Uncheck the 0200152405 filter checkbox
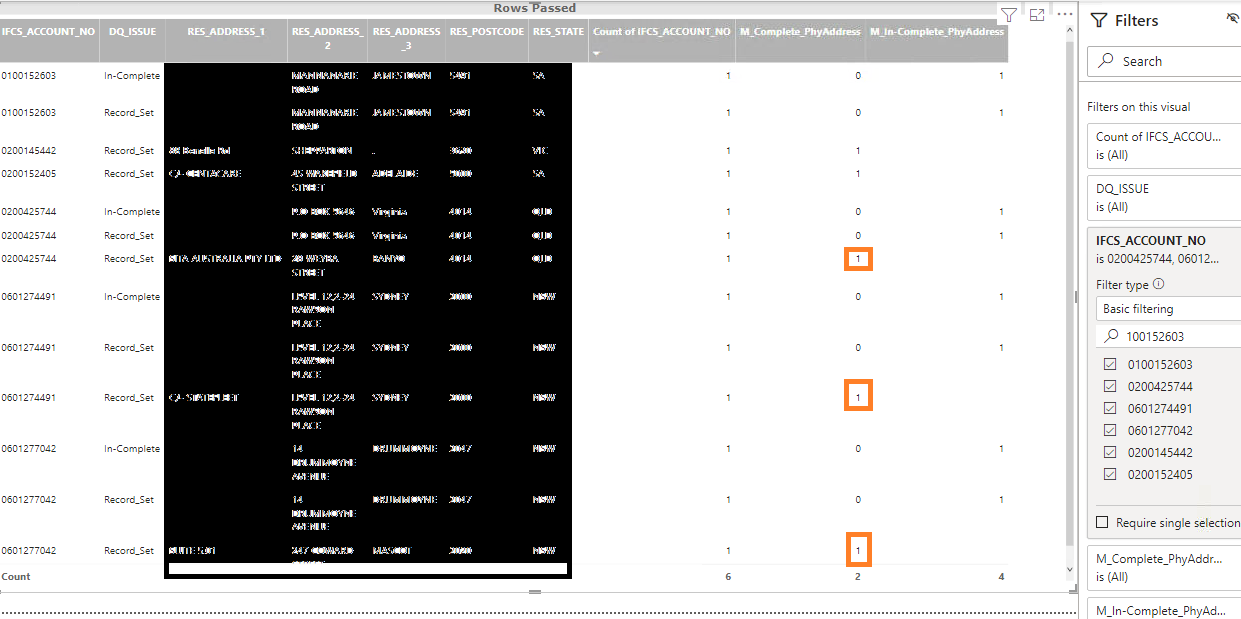 coord(1111,474)
